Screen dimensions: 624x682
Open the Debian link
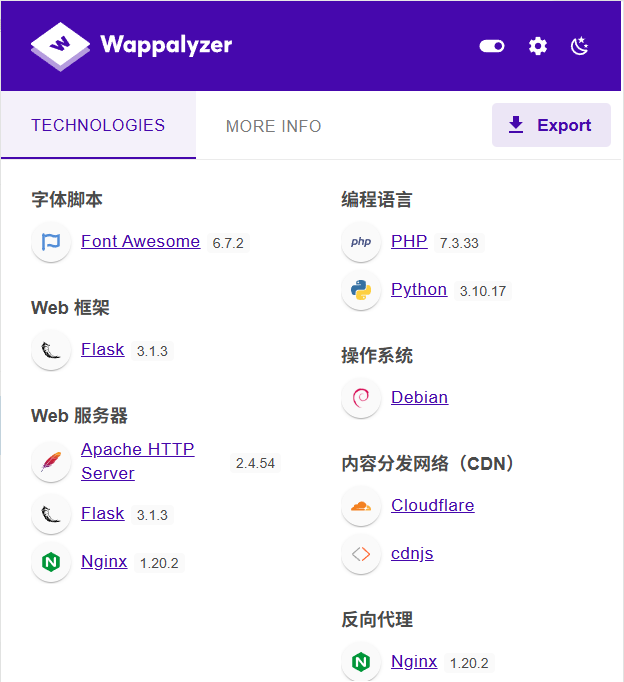(x=419, y=397)
